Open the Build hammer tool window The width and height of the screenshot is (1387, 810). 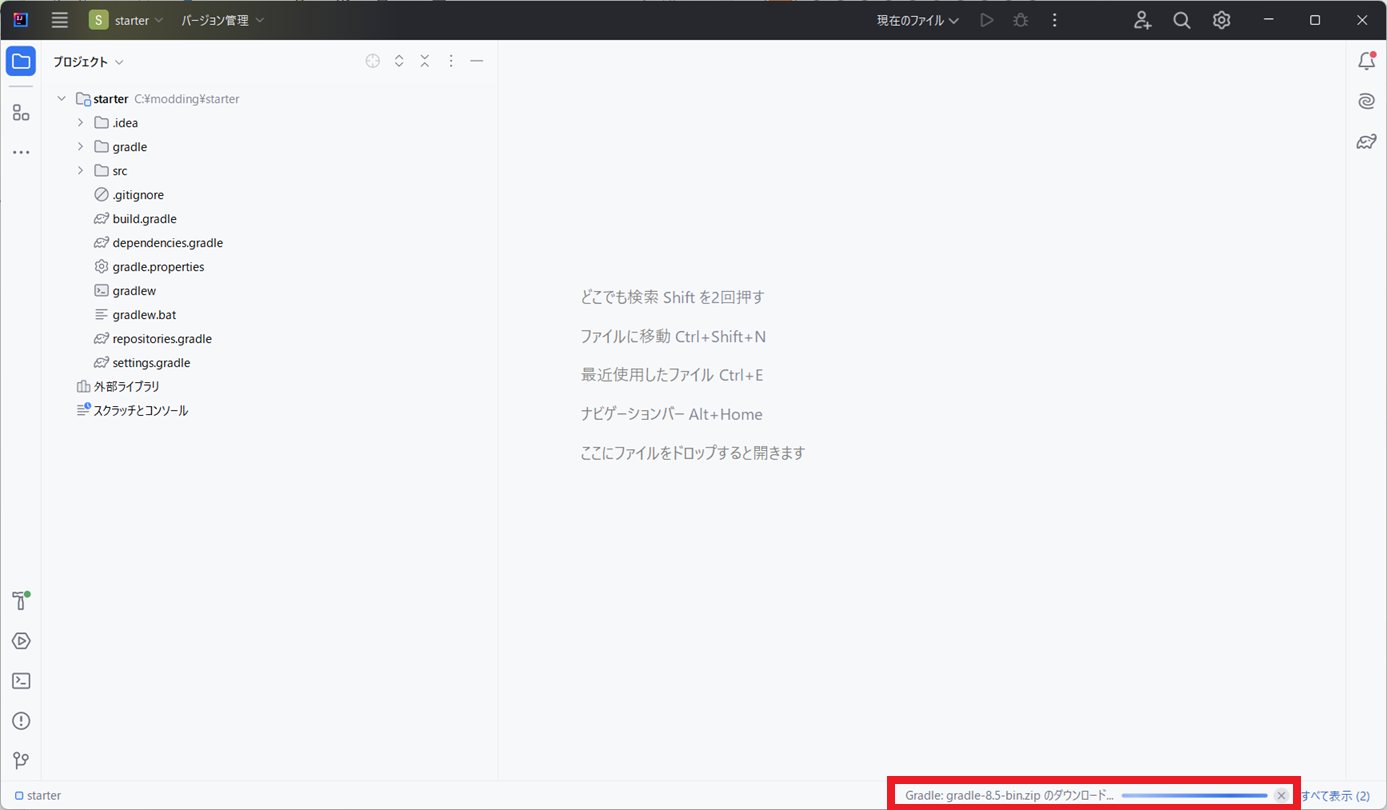(21, 601)
